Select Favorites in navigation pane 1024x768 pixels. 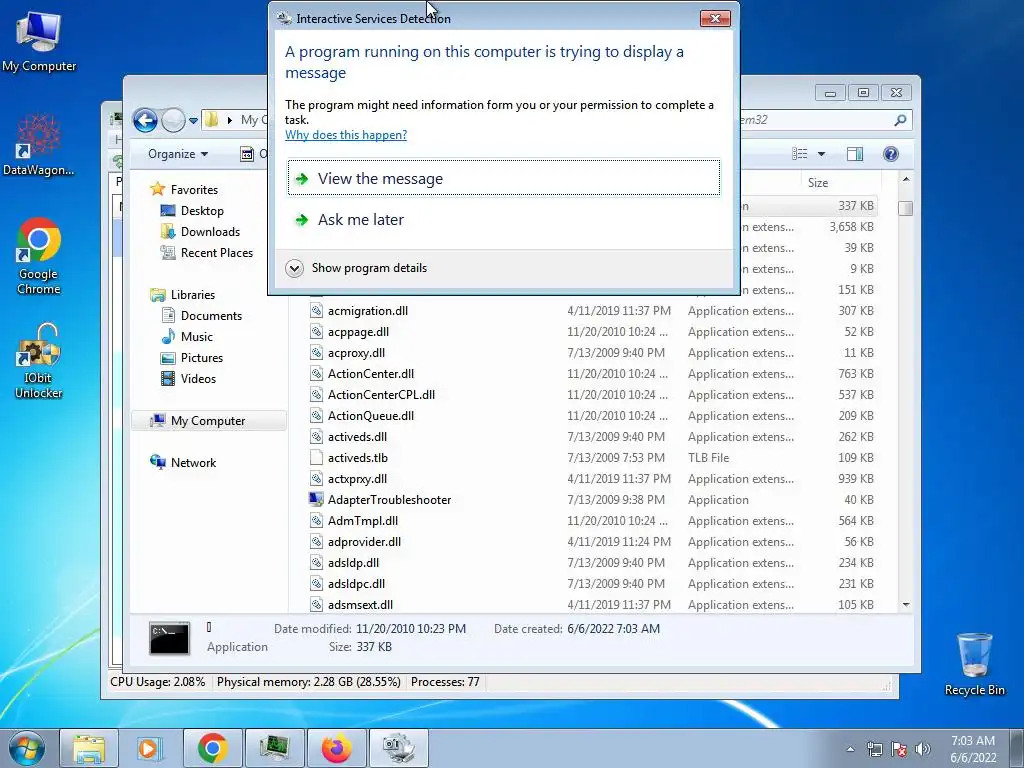pyautogui.click(x=185, y=189)
